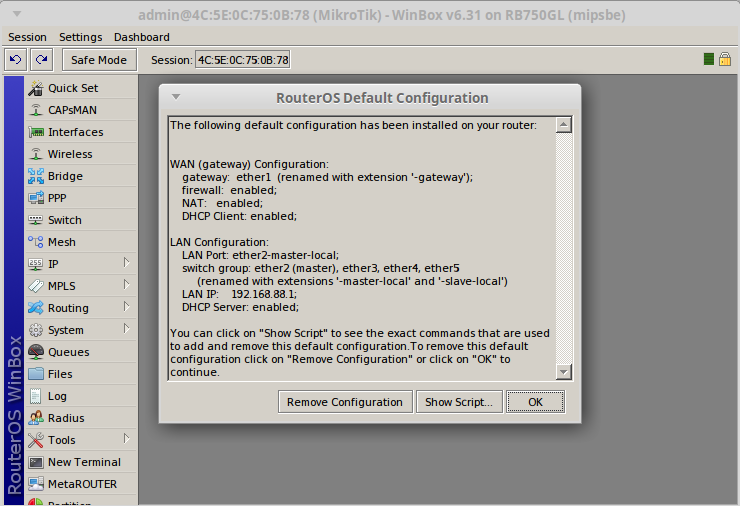The width and height of the screenshot is (740, 506).
Task: Open the Session menu
Action: 27,37
